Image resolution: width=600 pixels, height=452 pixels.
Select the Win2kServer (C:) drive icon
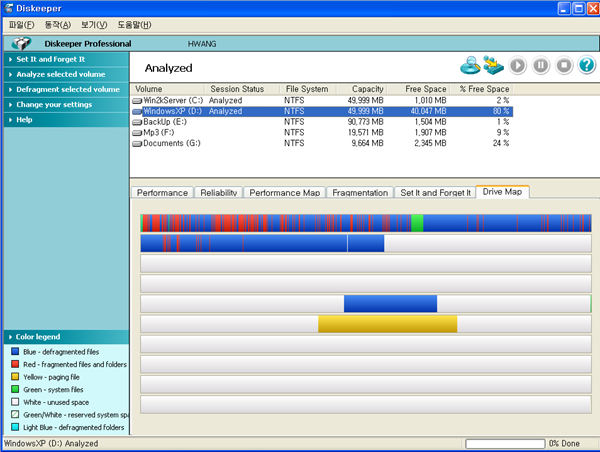click(x=137, y=101)
